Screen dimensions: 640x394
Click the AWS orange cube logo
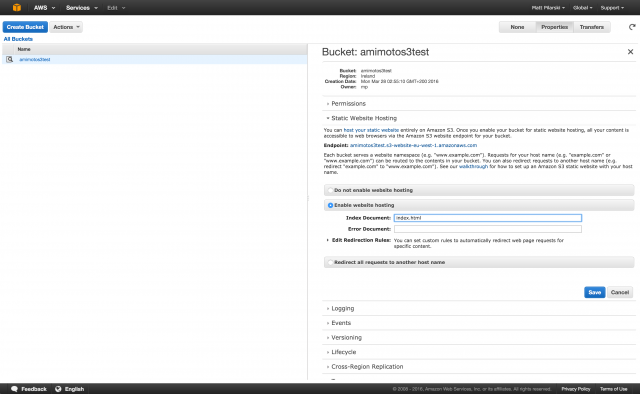pyautogui.click(x=17, y=7)
